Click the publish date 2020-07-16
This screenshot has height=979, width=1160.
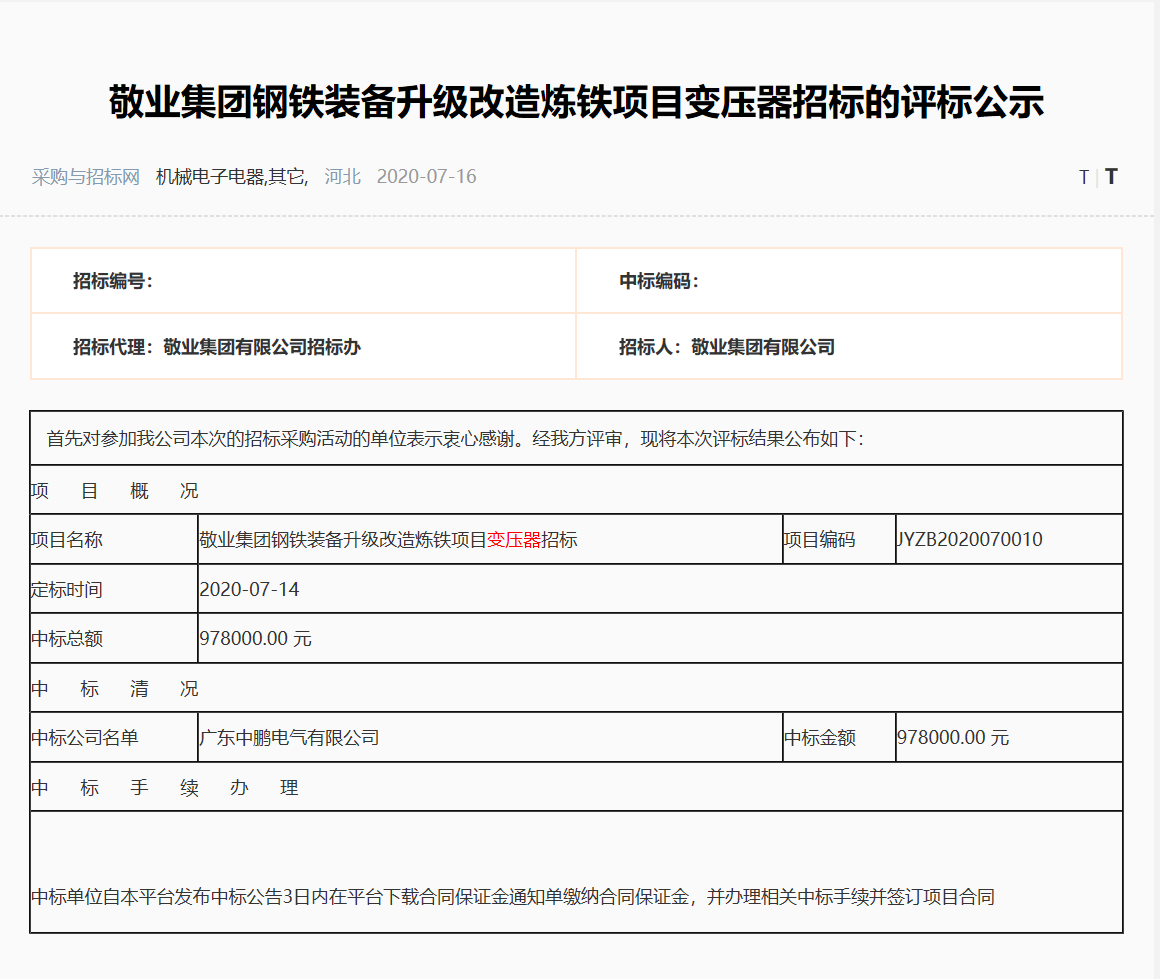(x=426, y=177)
